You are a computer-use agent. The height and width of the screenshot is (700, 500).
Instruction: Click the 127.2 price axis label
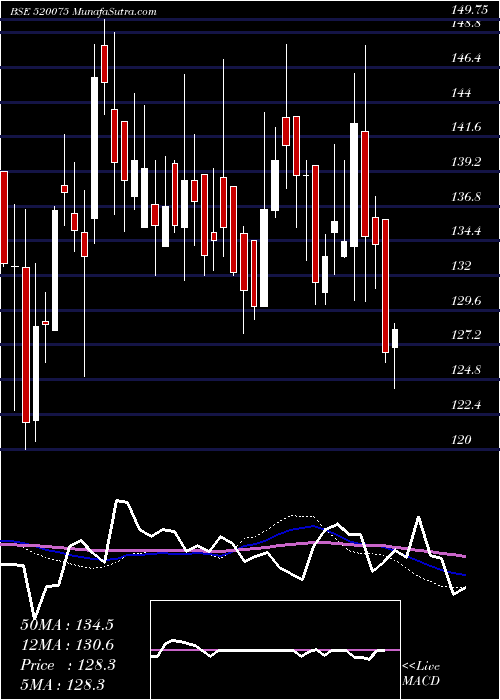coord(467,335)
